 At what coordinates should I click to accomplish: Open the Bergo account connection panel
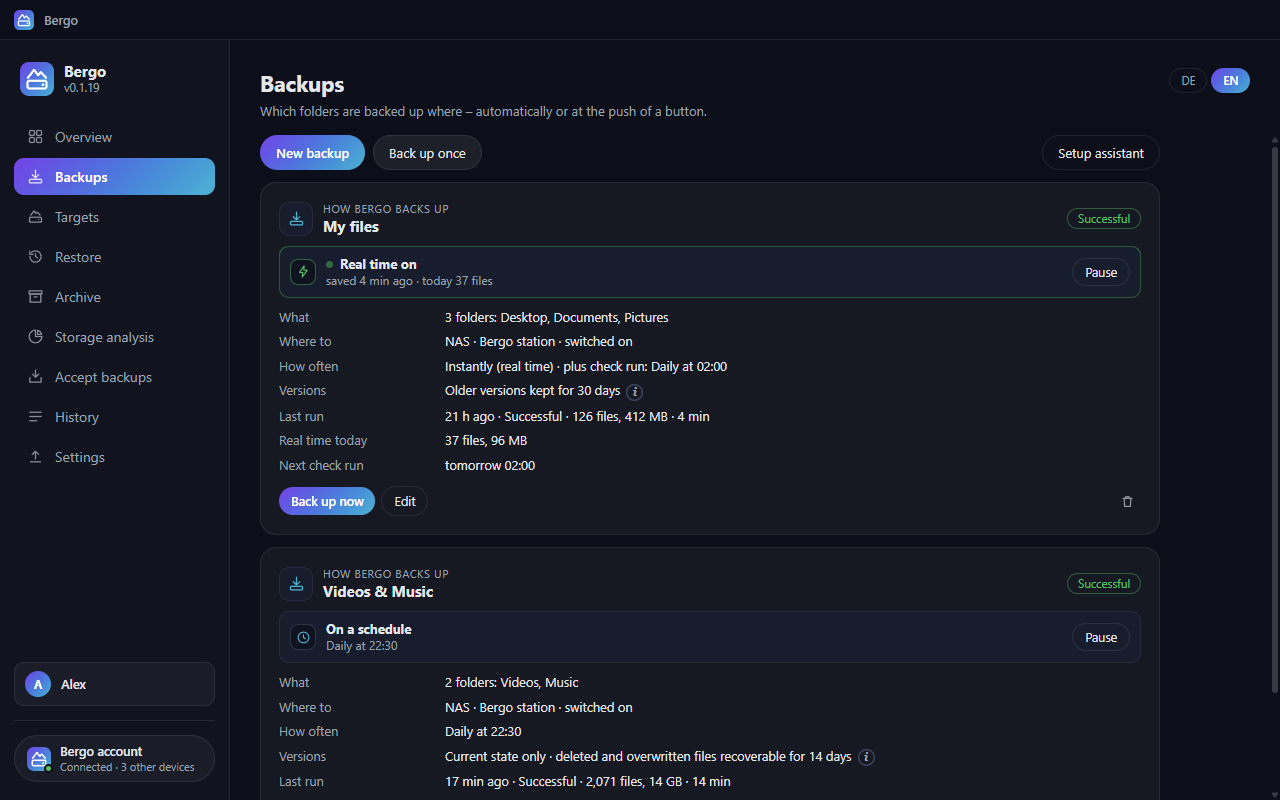click(114, 759)
